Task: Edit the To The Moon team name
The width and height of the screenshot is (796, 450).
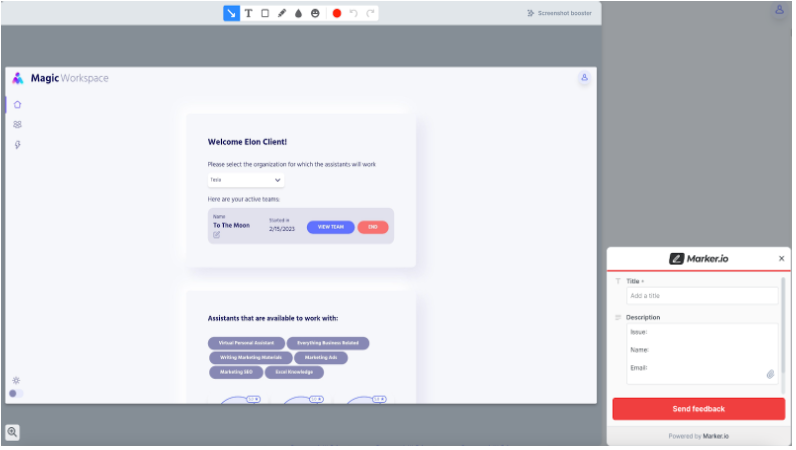Action: coord(217,235)
